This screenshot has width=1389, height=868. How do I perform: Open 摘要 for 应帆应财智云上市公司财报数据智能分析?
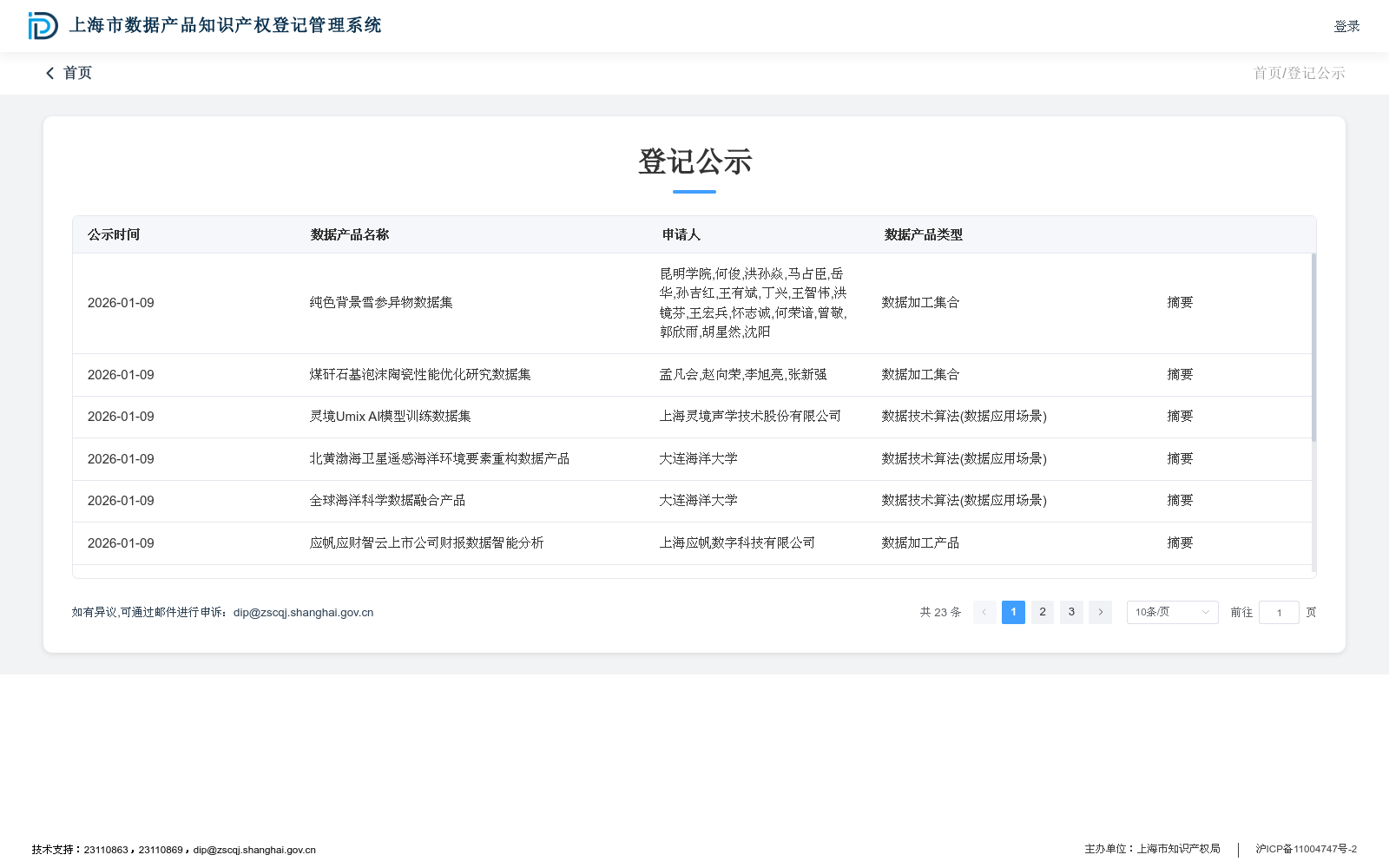click(x=1180, y=543)
